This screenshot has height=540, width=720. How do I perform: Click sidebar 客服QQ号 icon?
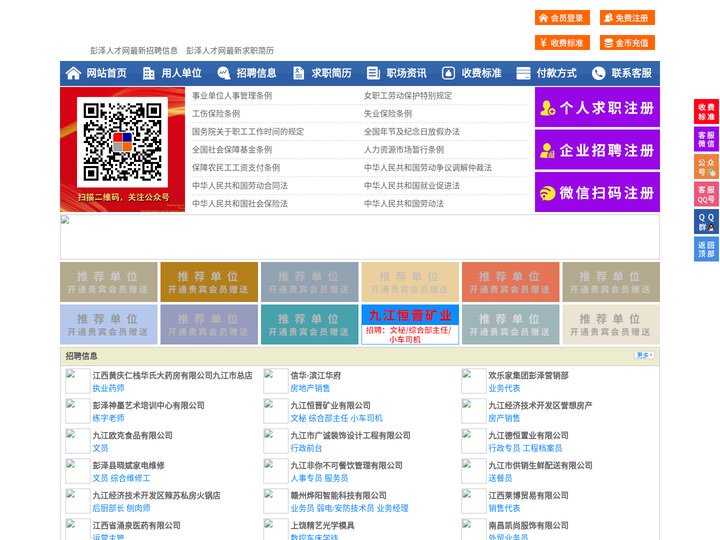(706, 194)
